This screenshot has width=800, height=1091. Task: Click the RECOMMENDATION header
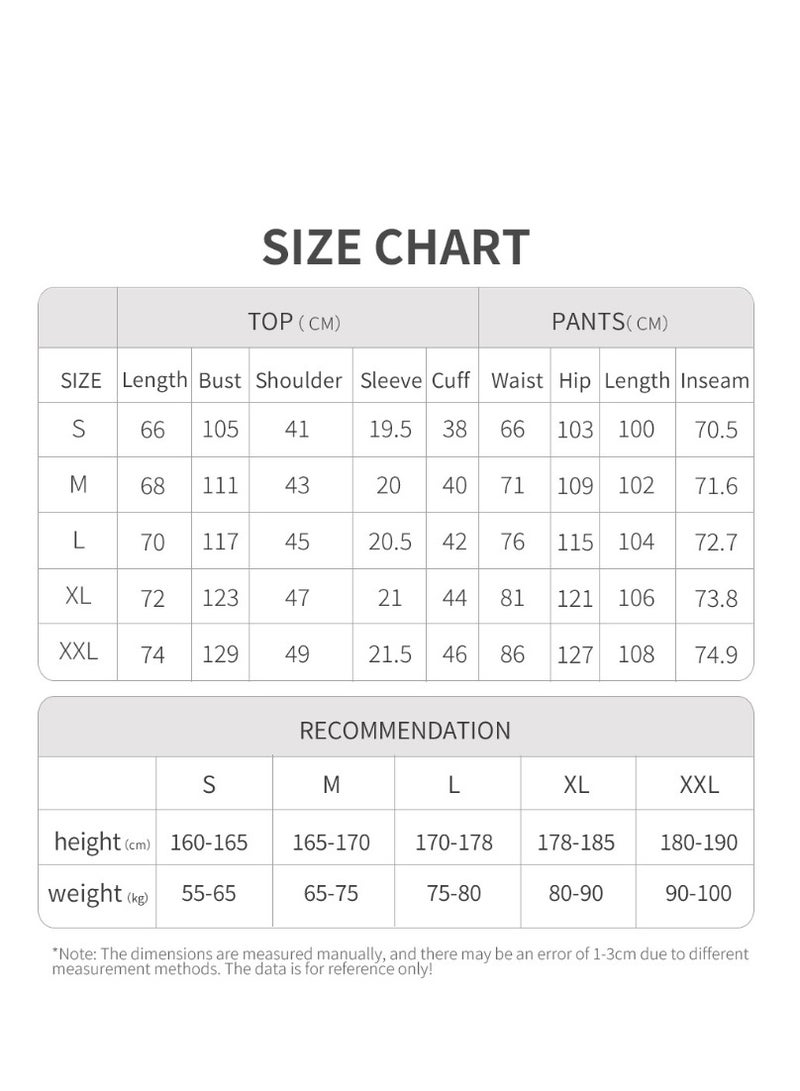point(405,731)
